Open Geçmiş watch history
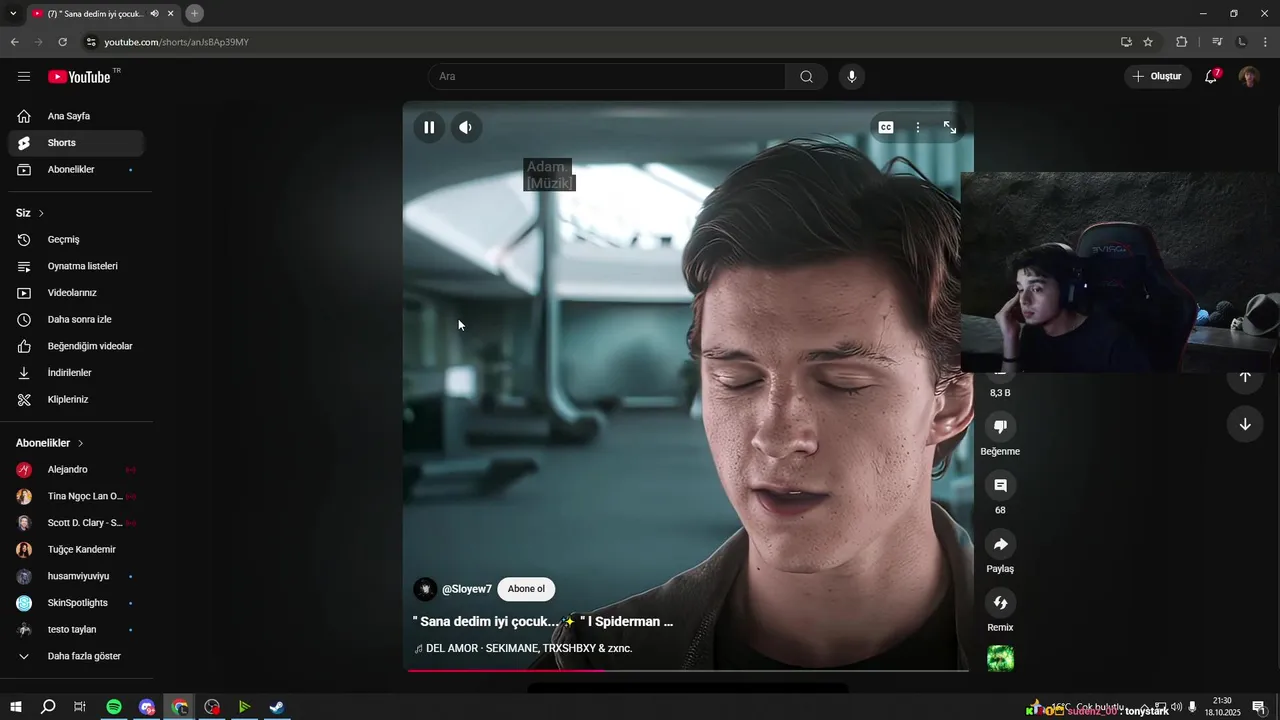Viewport: 1280px width, 720px height. 76,240
